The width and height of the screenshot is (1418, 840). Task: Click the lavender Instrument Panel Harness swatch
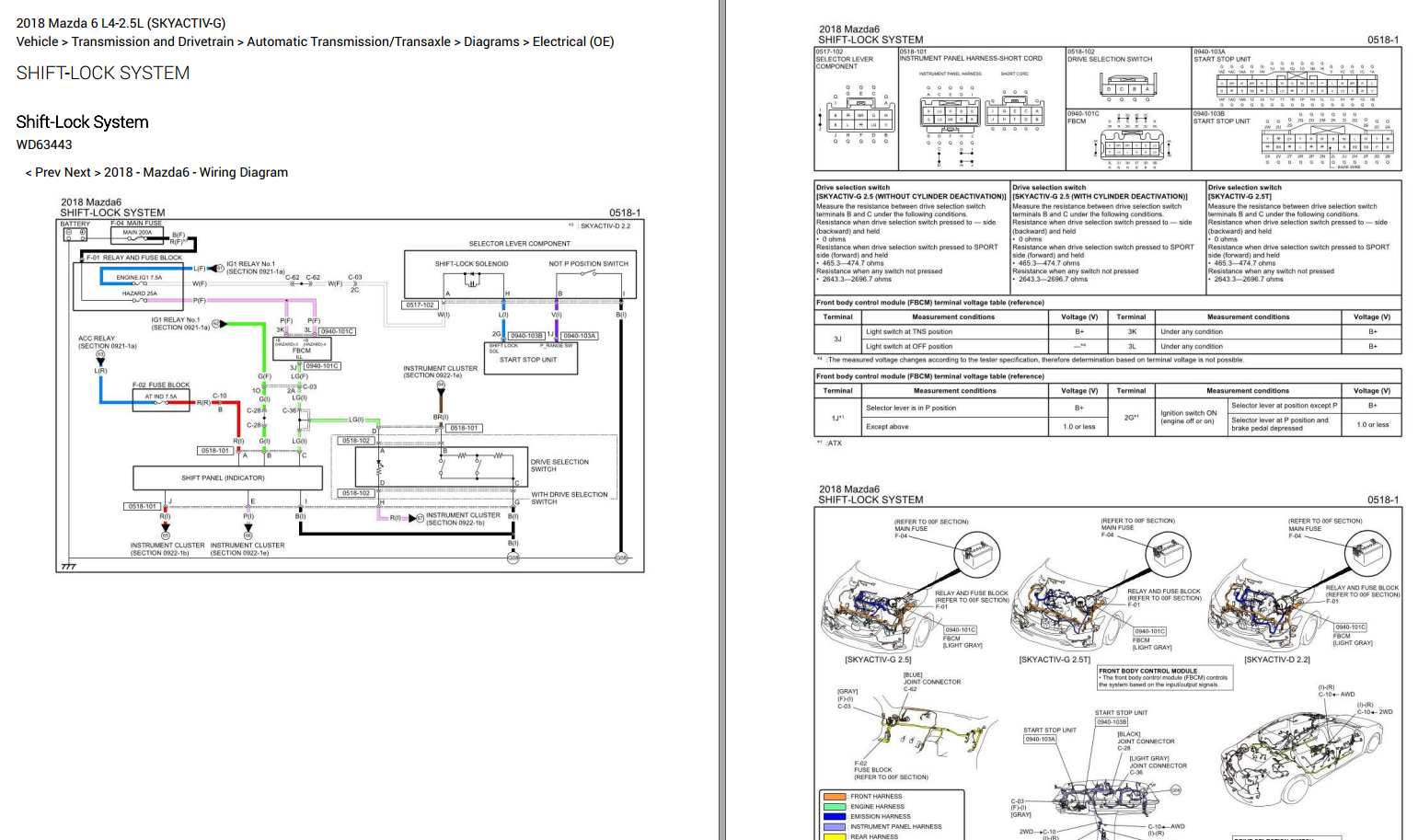coord(835,827)
